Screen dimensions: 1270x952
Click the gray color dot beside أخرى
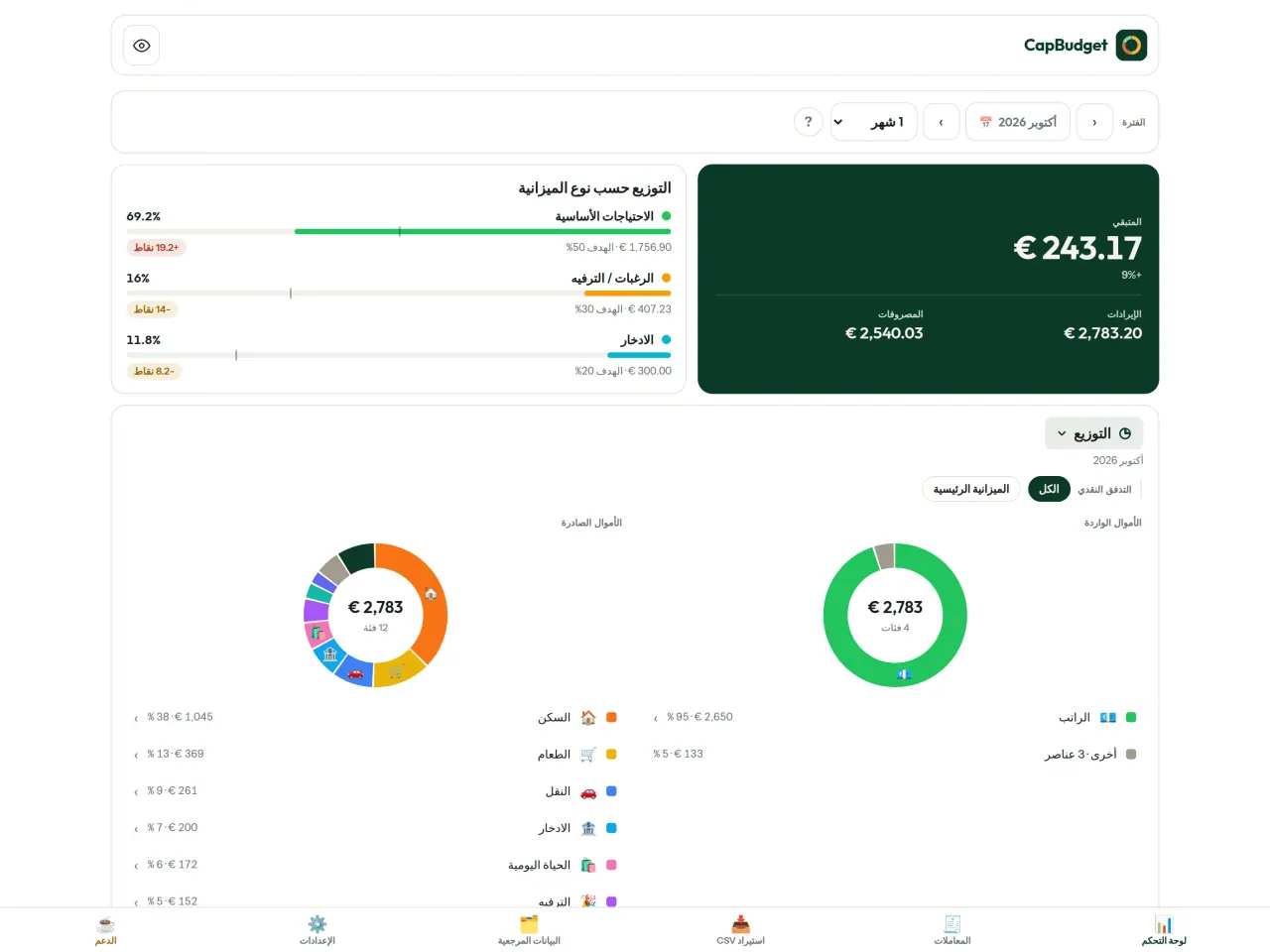tap(1131, 754)
